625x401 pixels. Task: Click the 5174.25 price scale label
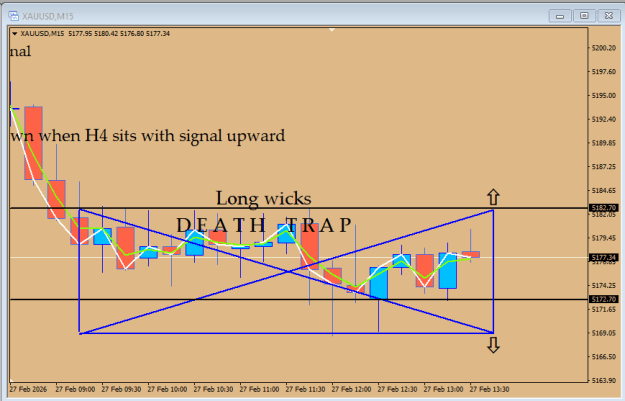[604, 285]
